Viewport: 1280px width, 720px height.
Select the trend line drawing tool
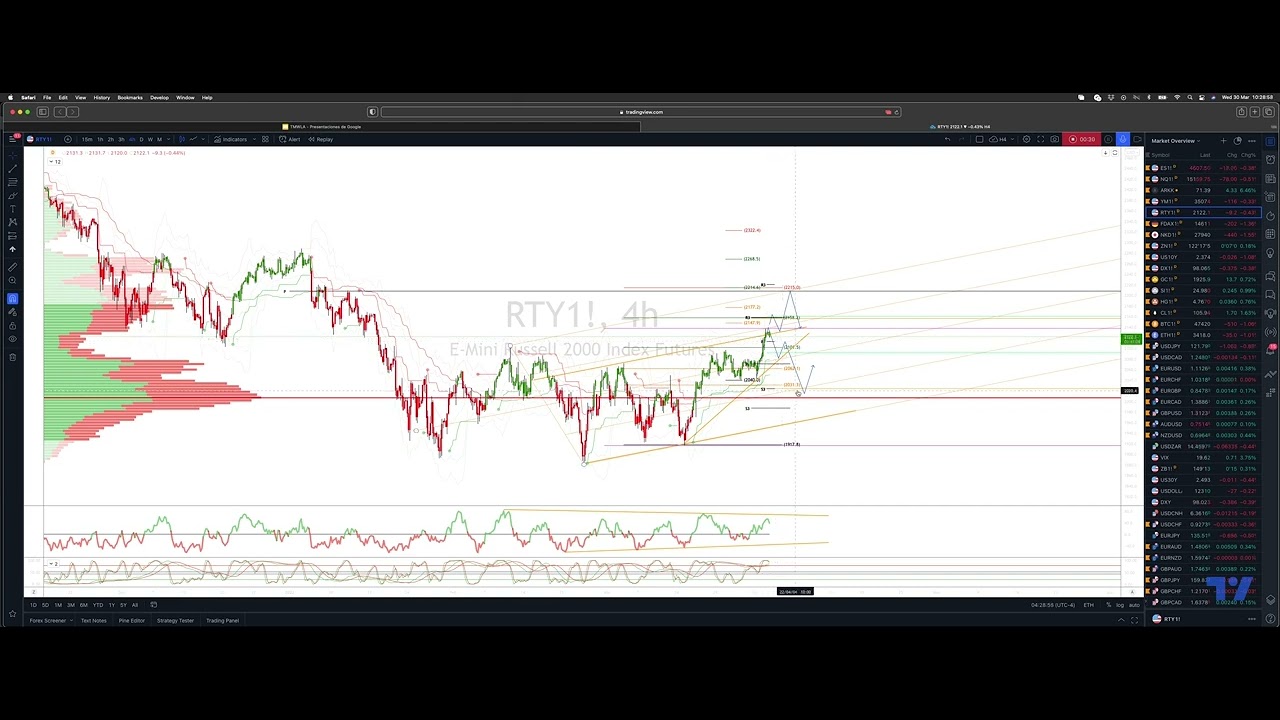point(12,168)
